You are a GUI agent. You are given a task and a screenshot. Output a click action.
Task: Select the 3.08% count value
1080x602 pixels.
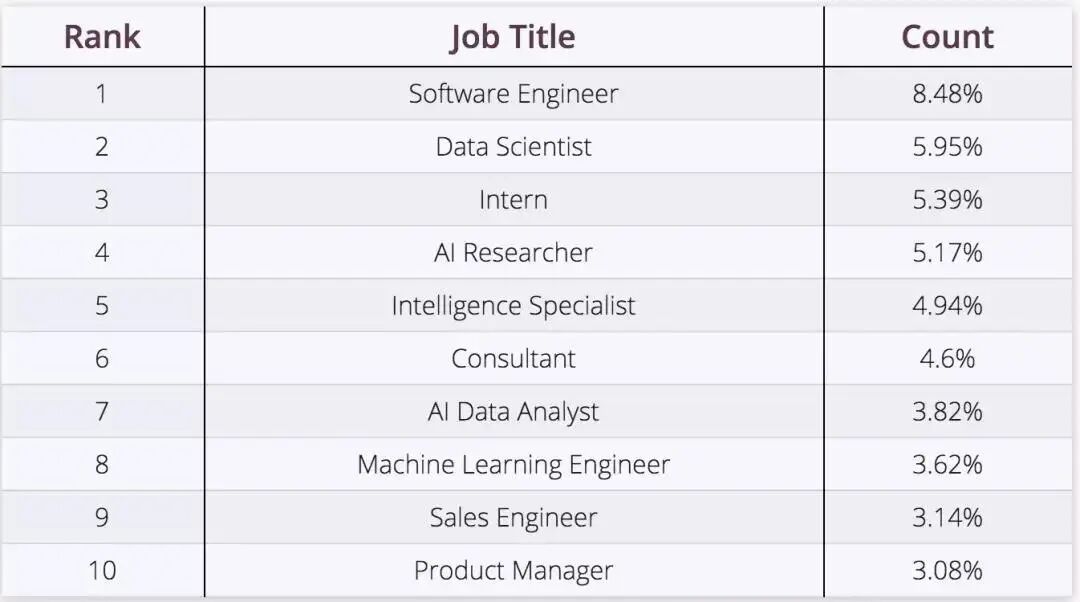click(x=947, y=571)
